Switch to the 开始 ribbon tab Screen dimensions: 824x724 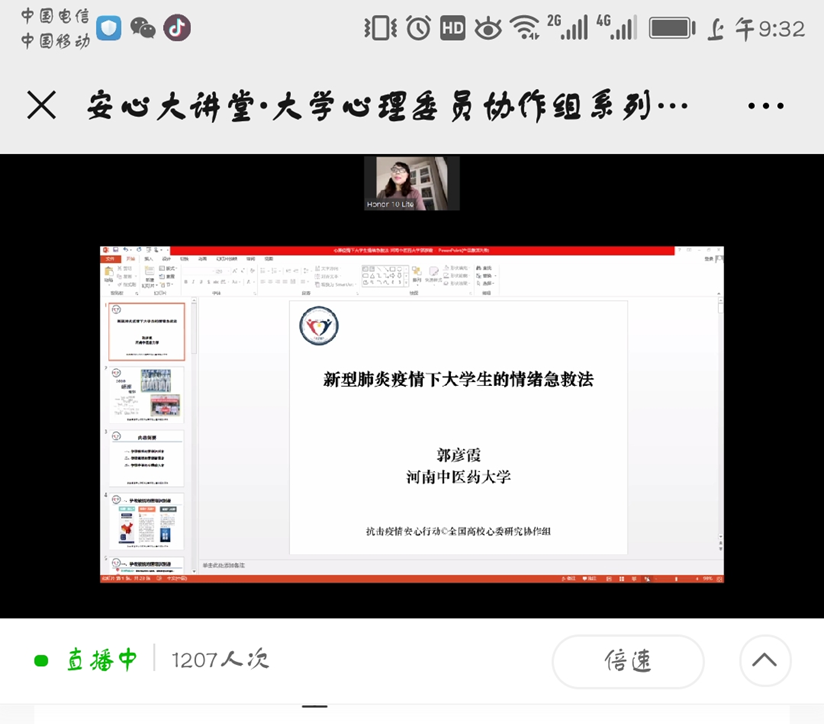[x=129, y=258]
